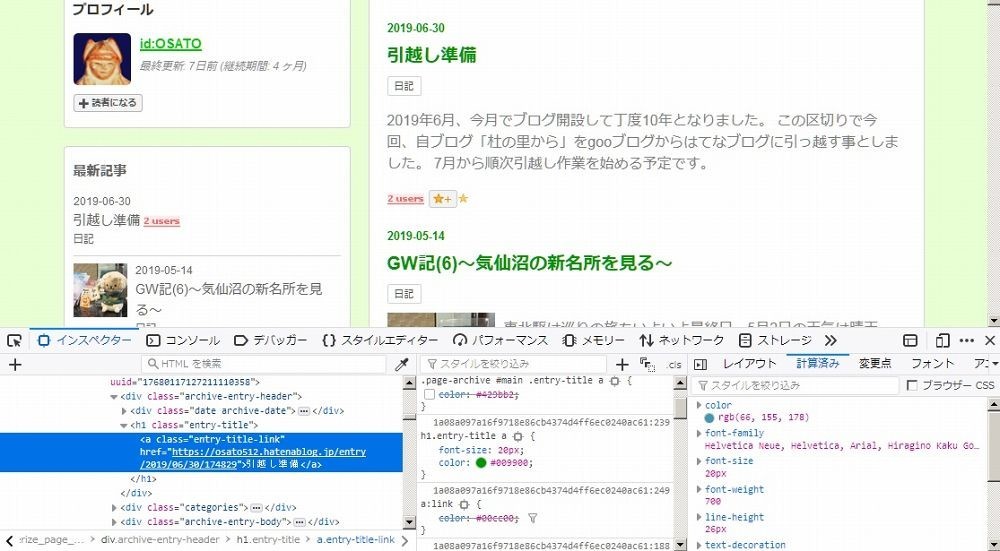This screenshot has width=1000, height=551.
Task: Focus rules pane スタイルを絞り込み filter field
Action: (x=513, y=364)
